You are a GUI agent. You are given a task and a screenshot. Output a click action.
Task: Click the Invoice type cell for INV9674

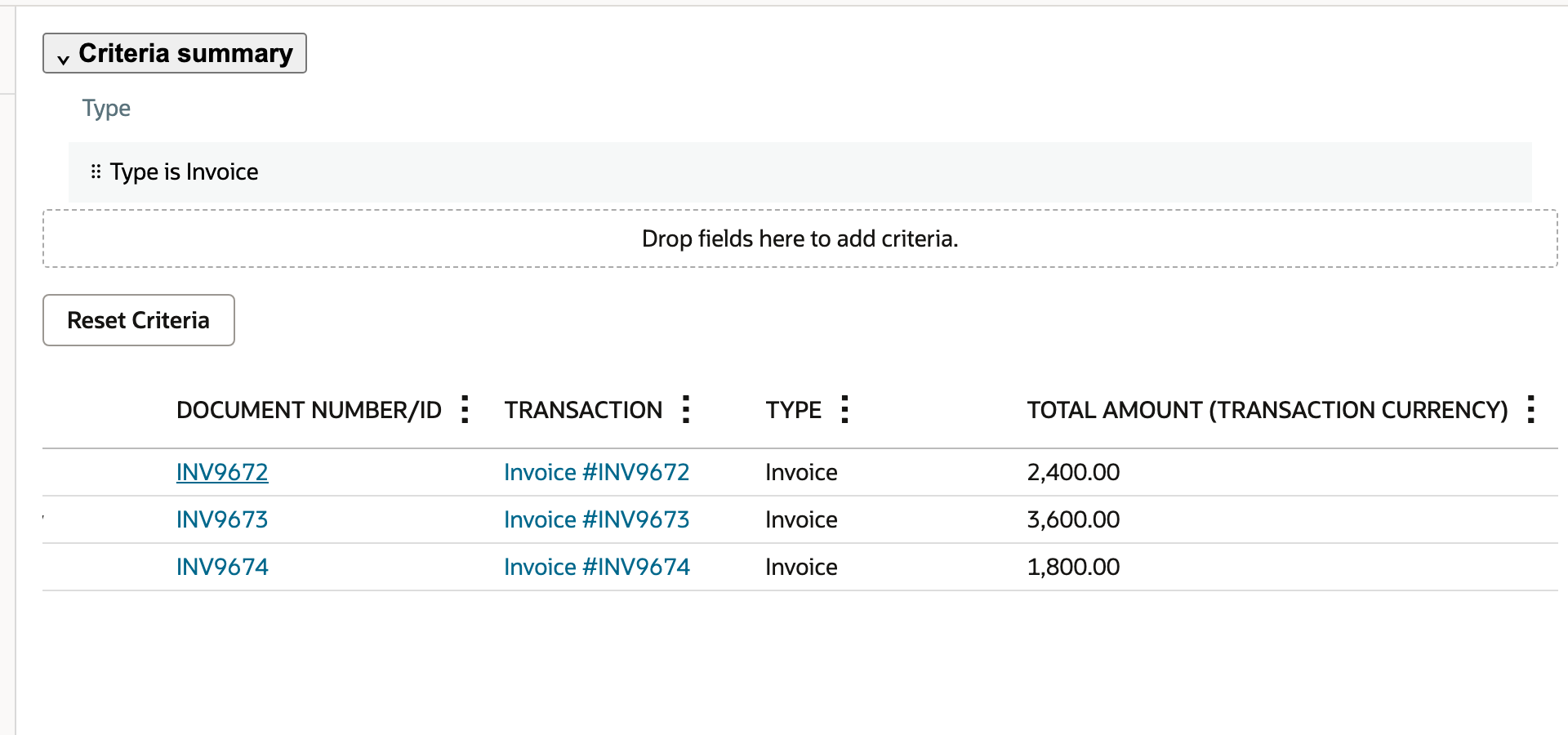tap(802, 567)
